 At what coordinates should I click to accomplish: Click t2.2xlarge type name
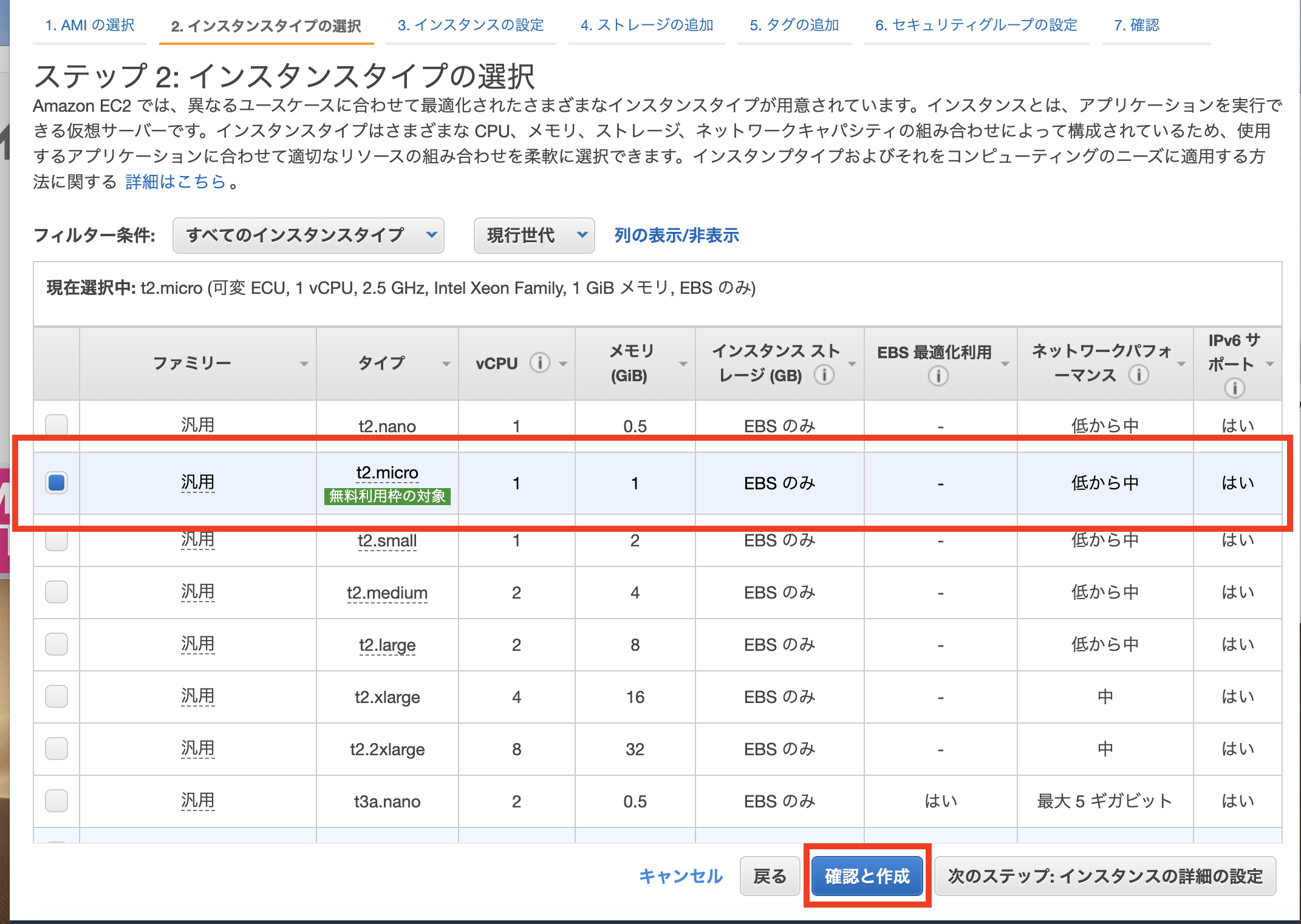coord(388,749)
